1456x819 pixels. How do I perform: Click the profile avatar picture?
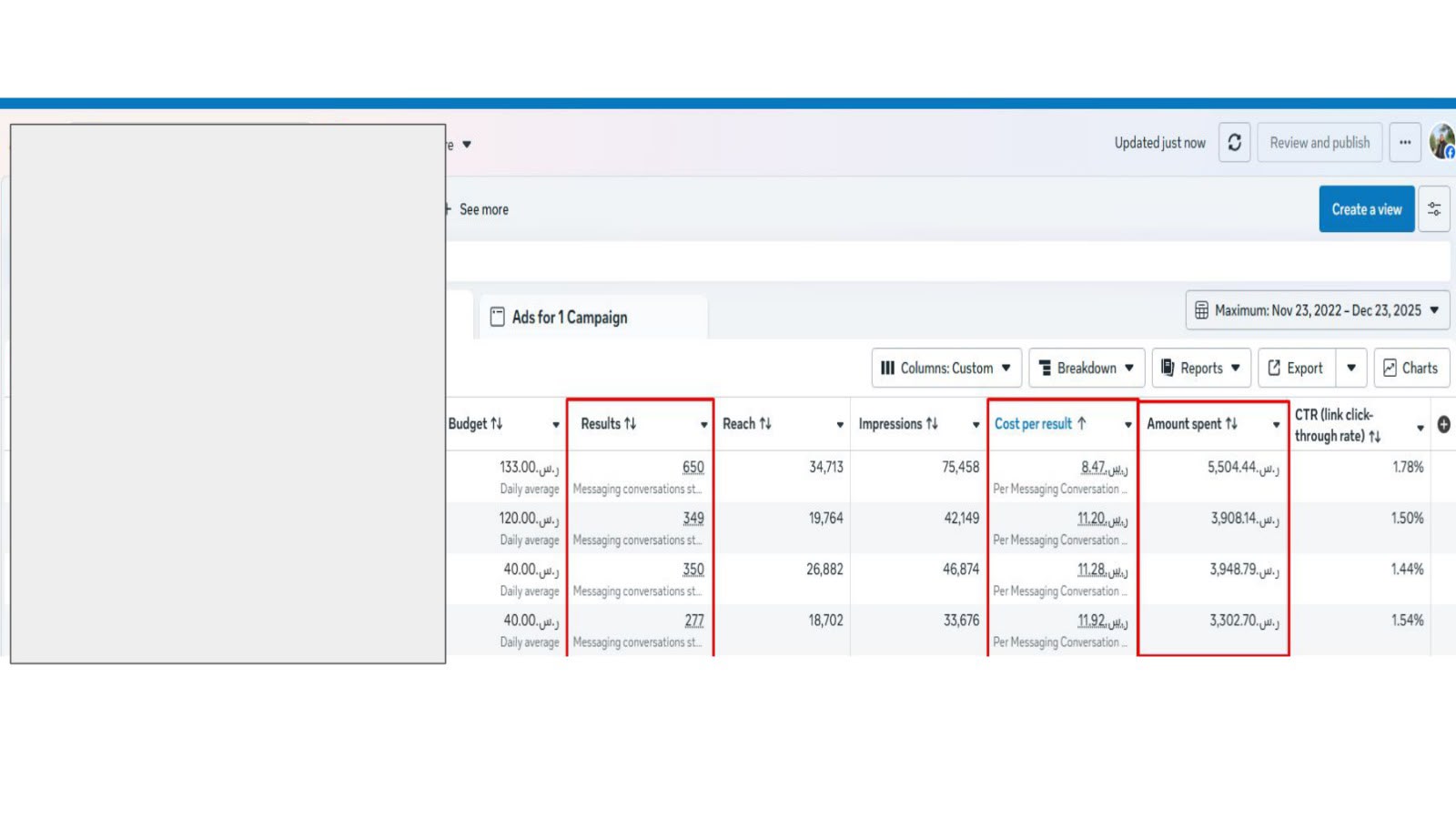[1442, 142]
